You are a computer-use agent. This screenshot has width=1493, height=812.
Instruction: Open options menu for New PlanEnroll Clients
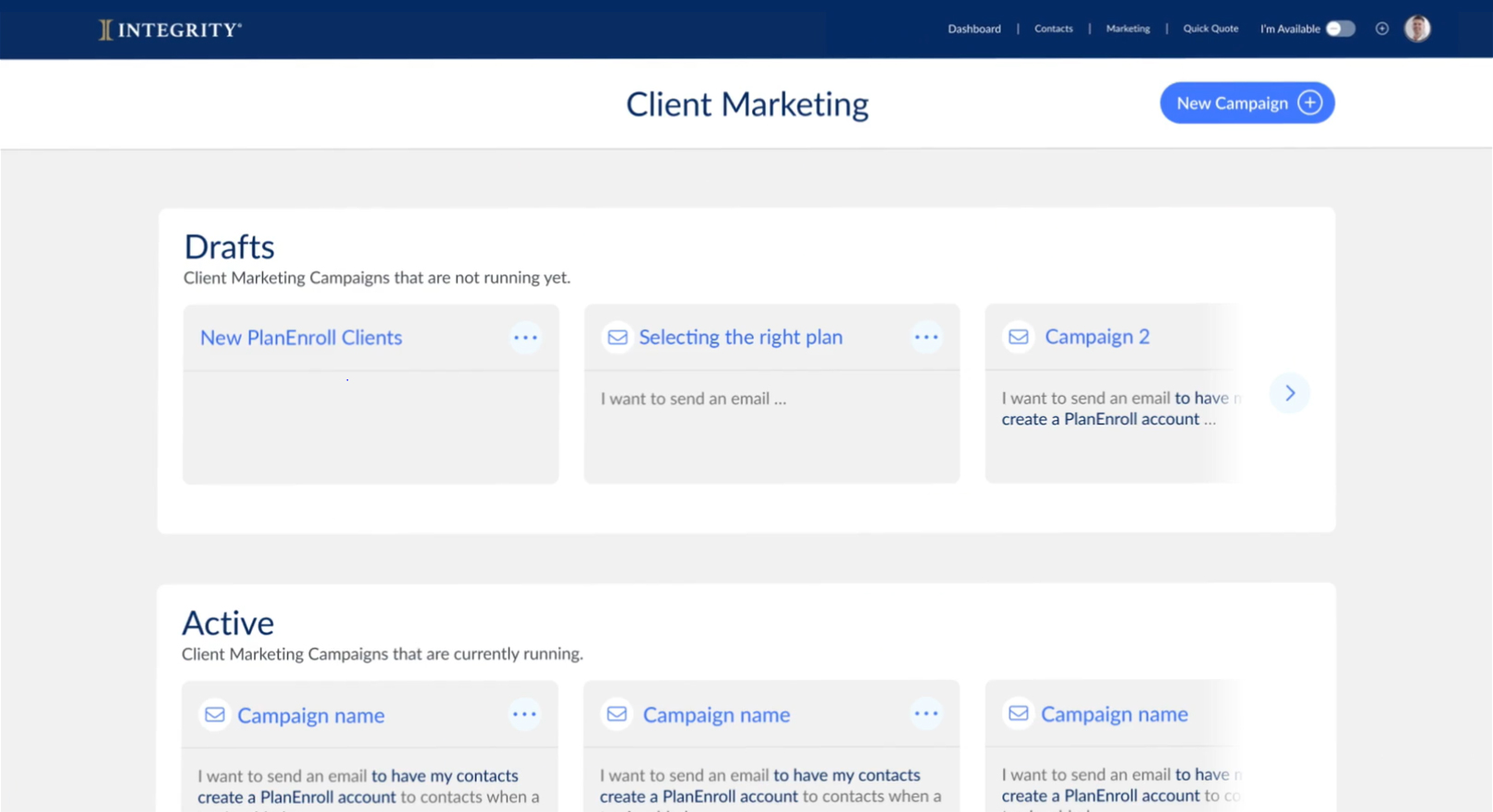click(525, 338)
